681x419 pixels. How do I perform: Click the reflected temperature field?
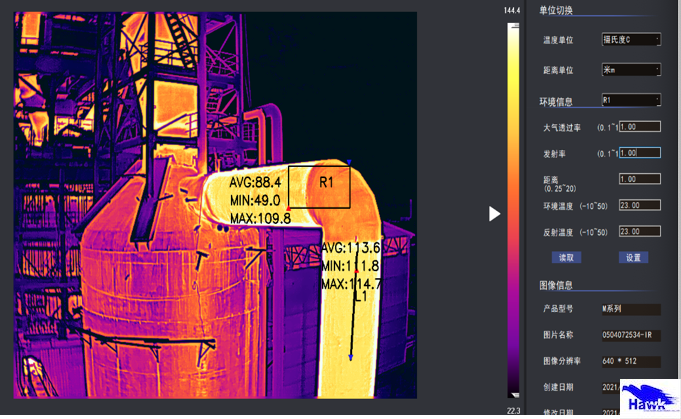coord(639,231)
